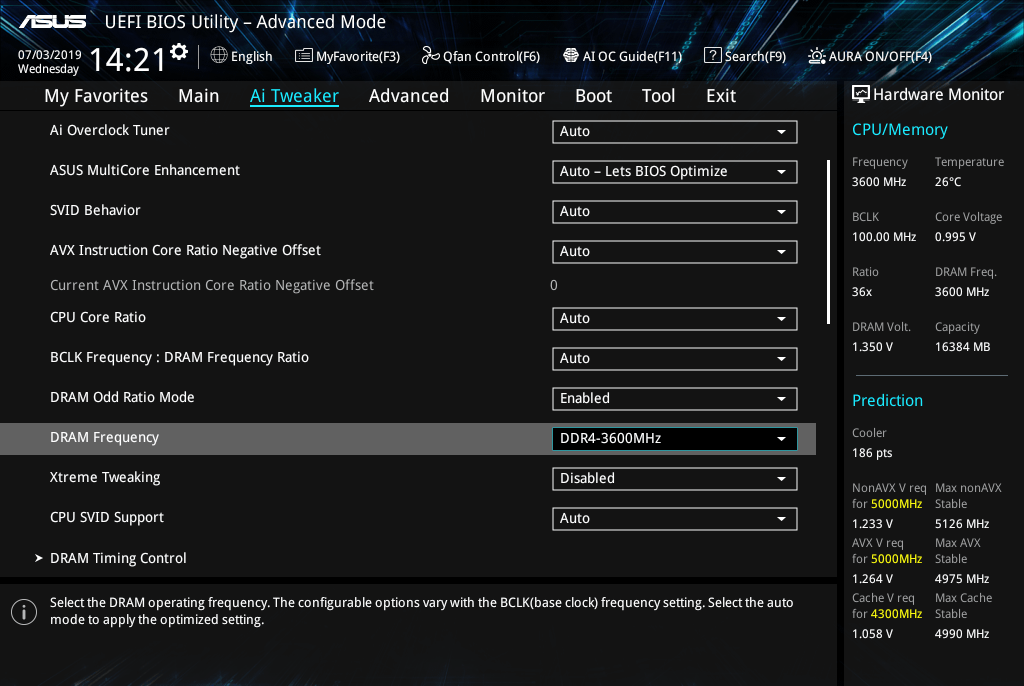Viewport: 1024px width, 686px height.
Task: Open BCLK Frequency DRAM Frequency Ratio dropdown
Action: click(675, 359)
